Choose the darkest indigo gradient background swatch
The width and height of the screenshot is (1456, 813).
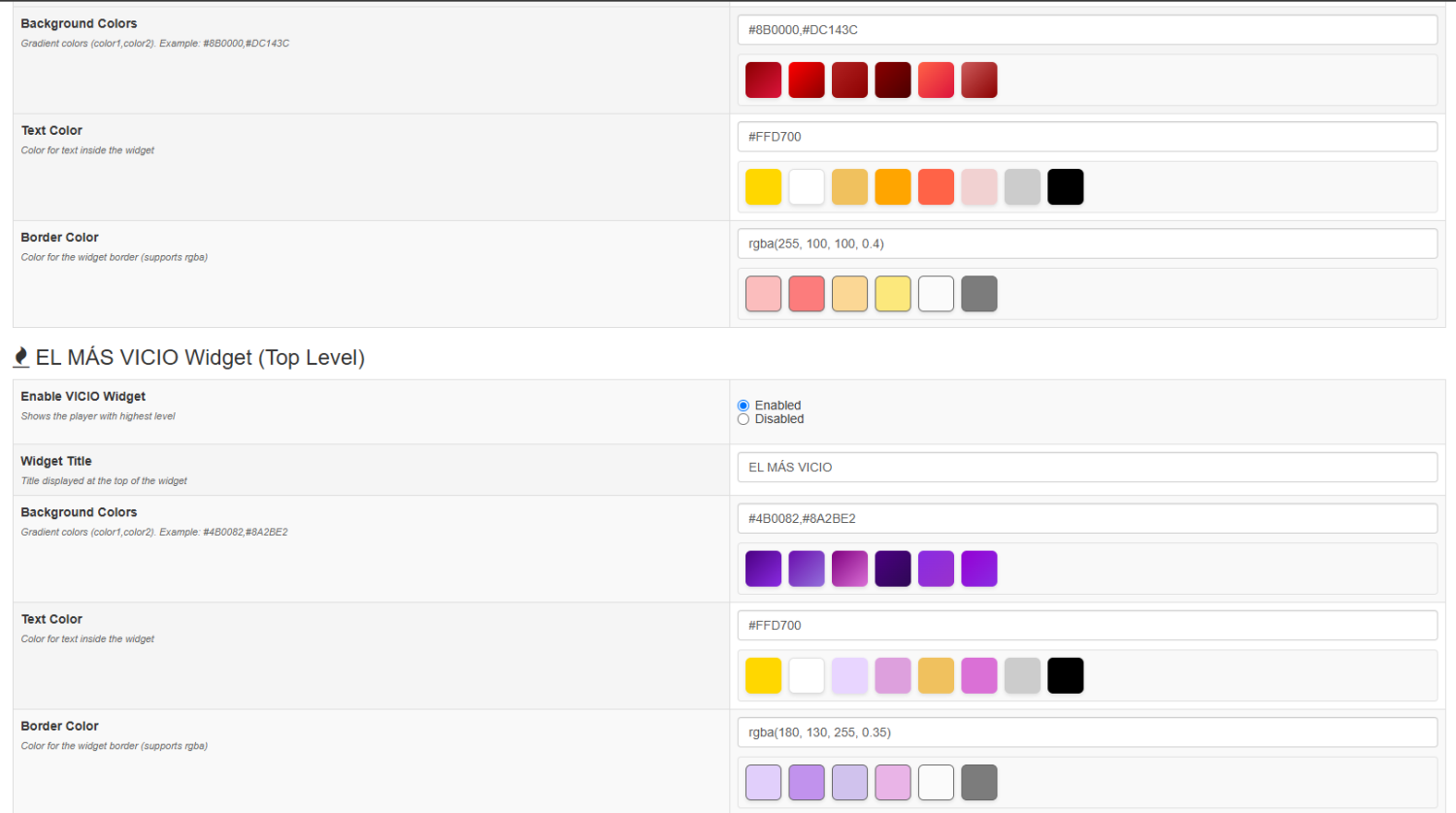[892, 569]
